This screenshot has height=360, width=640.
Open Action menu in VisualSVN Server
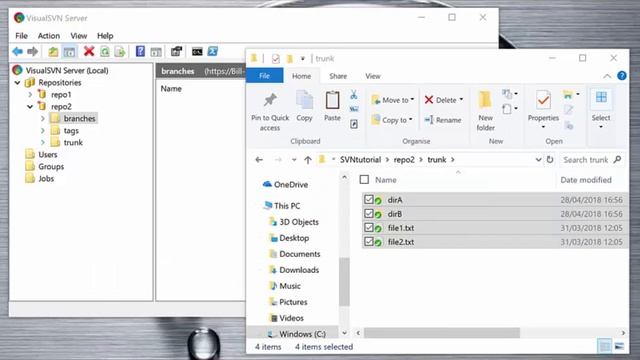(x=49, y=36)
